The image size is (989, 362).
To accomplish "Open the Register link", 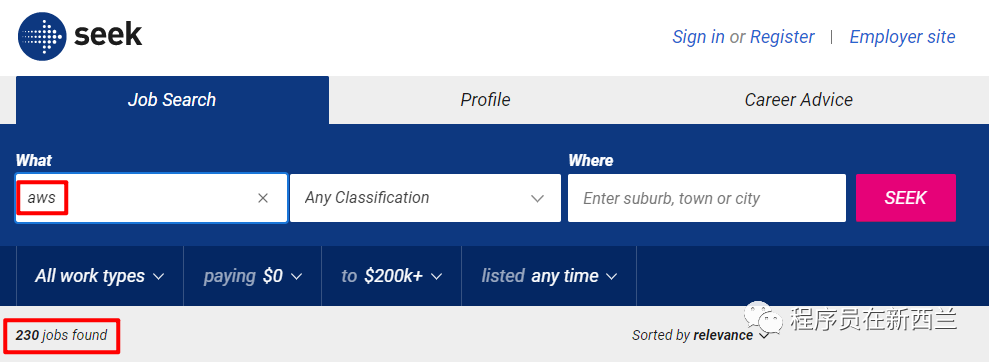I will pyautogui.click(x=782, y=37).
